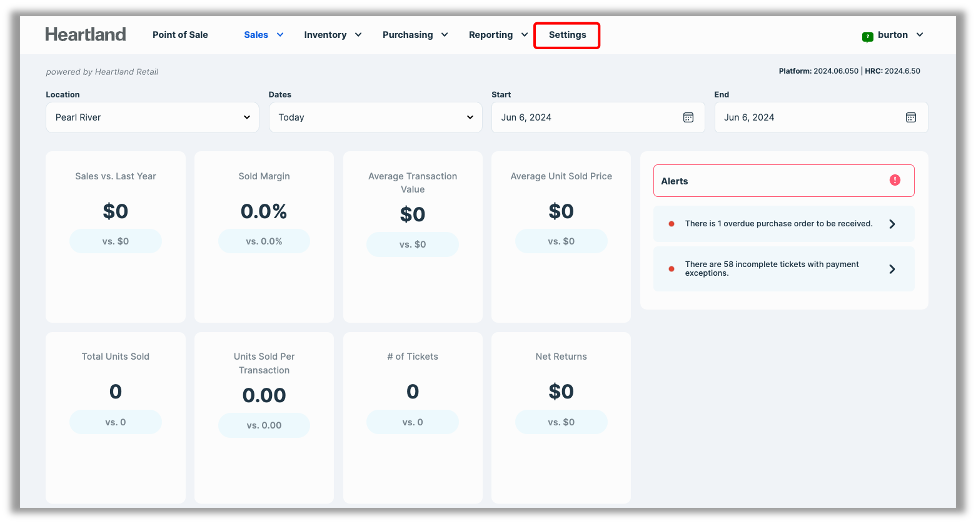Click the red Alerts exclamation icon
The image size is (976, 524).
coord(894,181)
